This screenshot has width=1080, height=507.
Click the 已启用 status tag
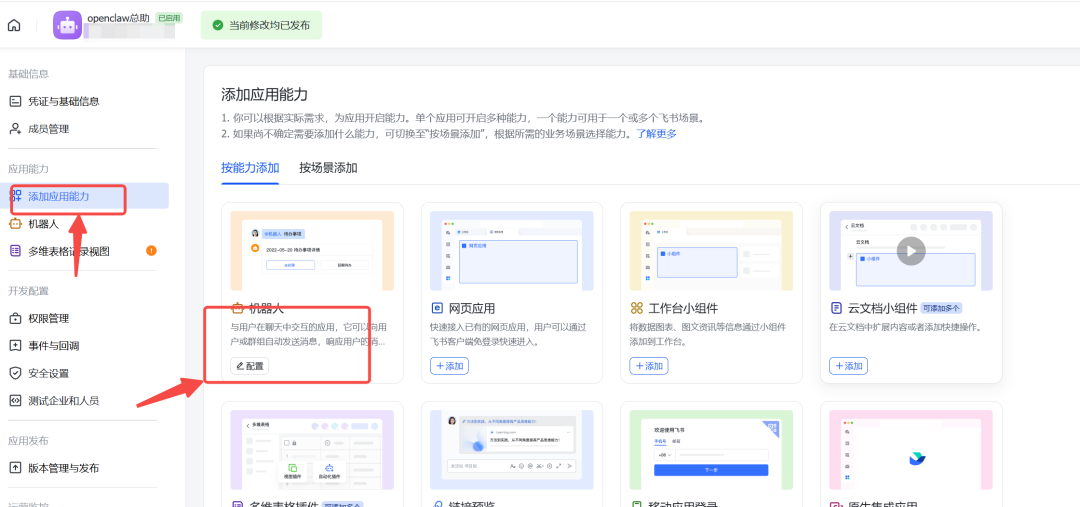(169, 19)
